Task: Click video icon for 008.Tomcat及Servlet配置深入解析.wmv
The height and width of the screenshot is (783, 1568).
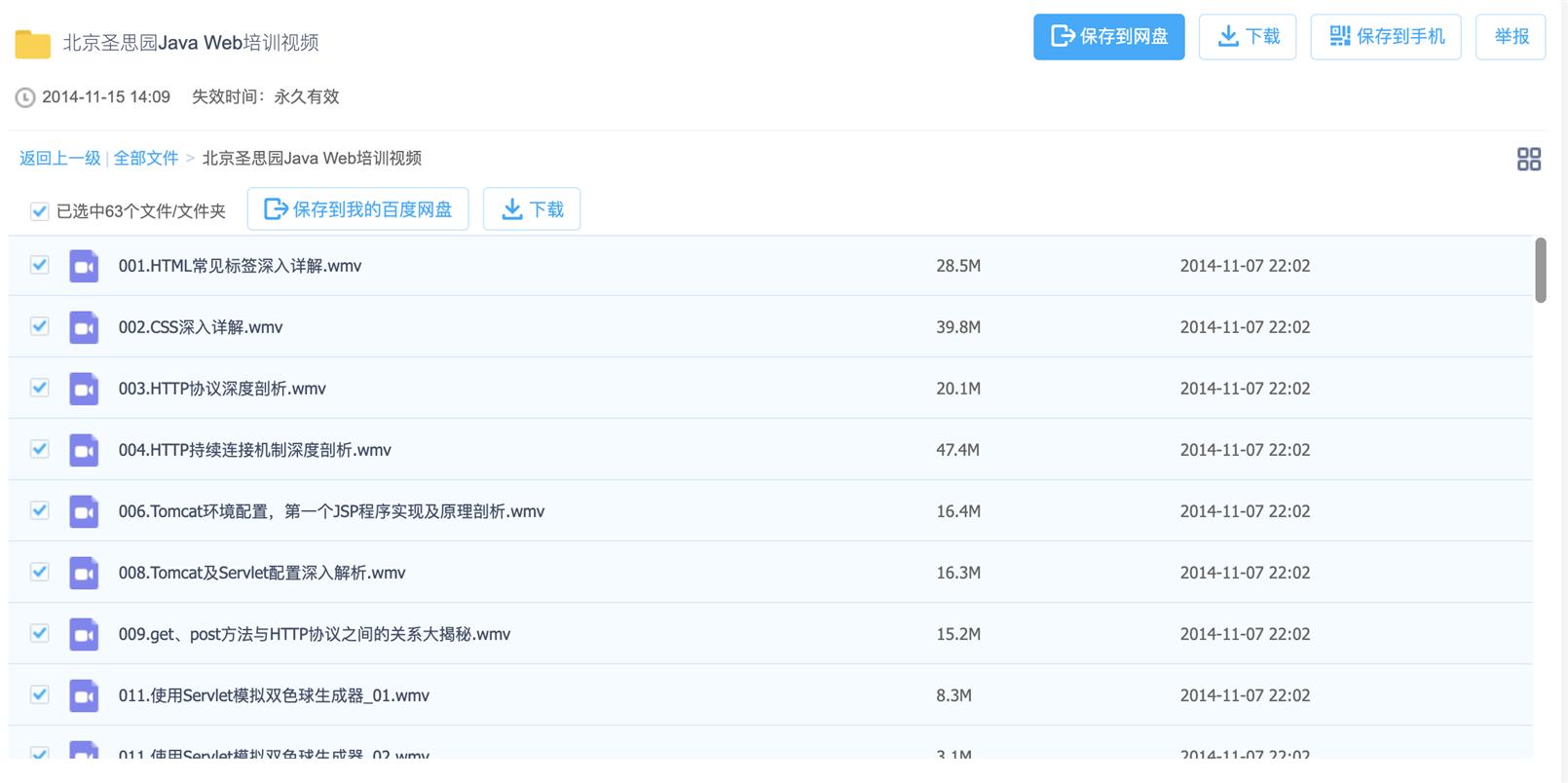Action: pos(84,573)
